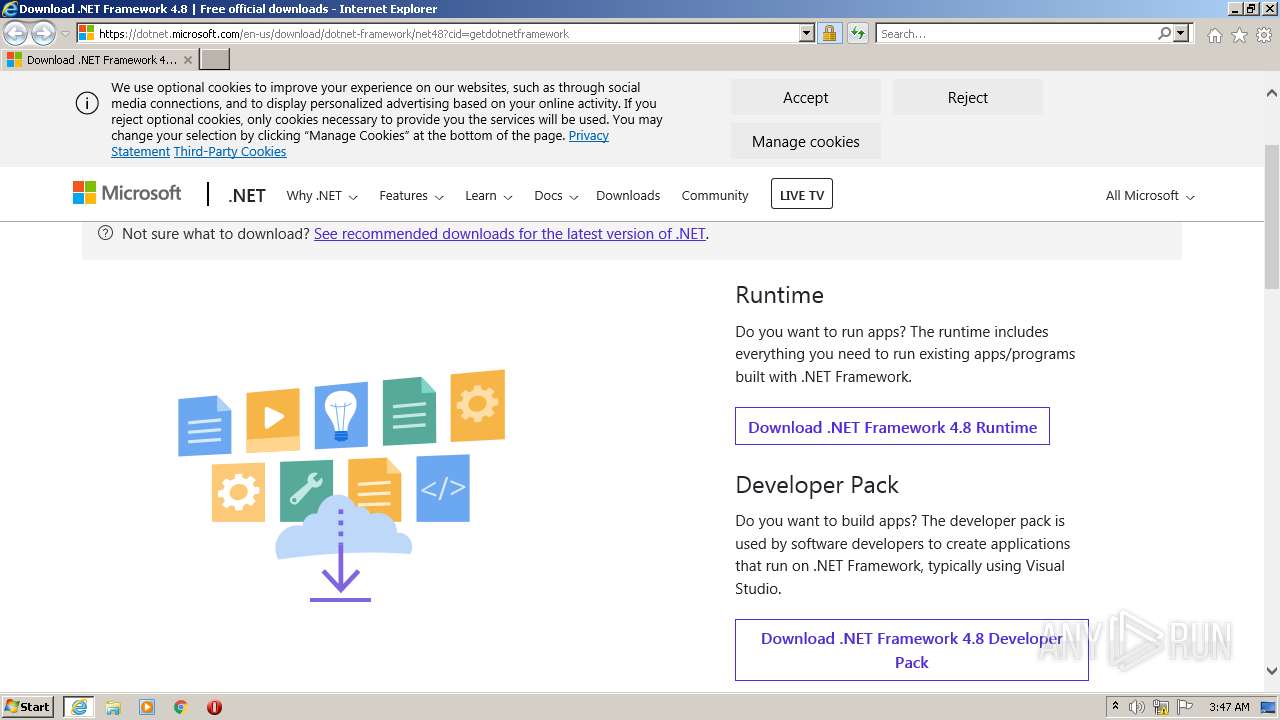Open the Tools gear icon

1264,35
